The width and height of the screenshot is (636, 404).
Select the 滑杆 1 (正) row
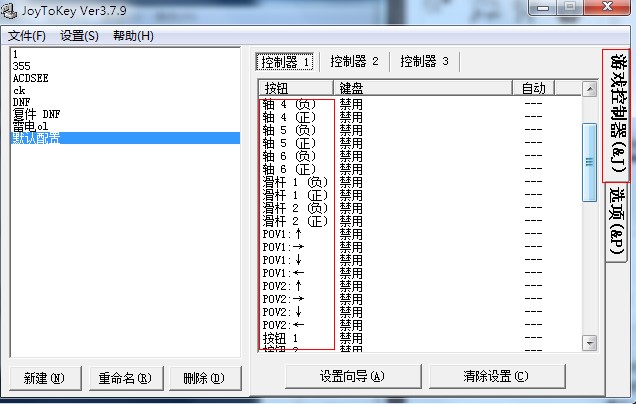point(420,195)
